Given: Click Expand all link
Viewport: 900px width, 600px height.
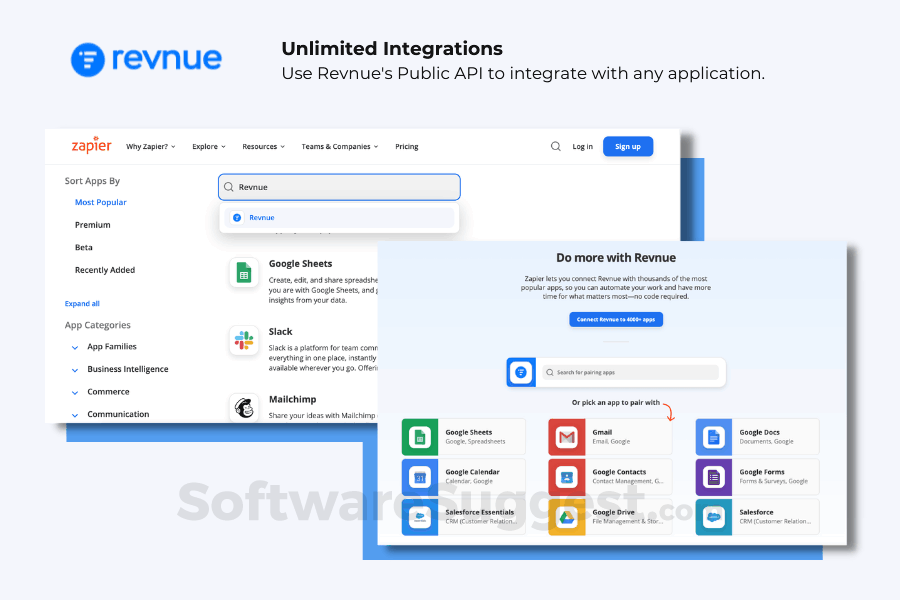Looking at the screenshot, I should pyautogui.click(x=82, y=303).
